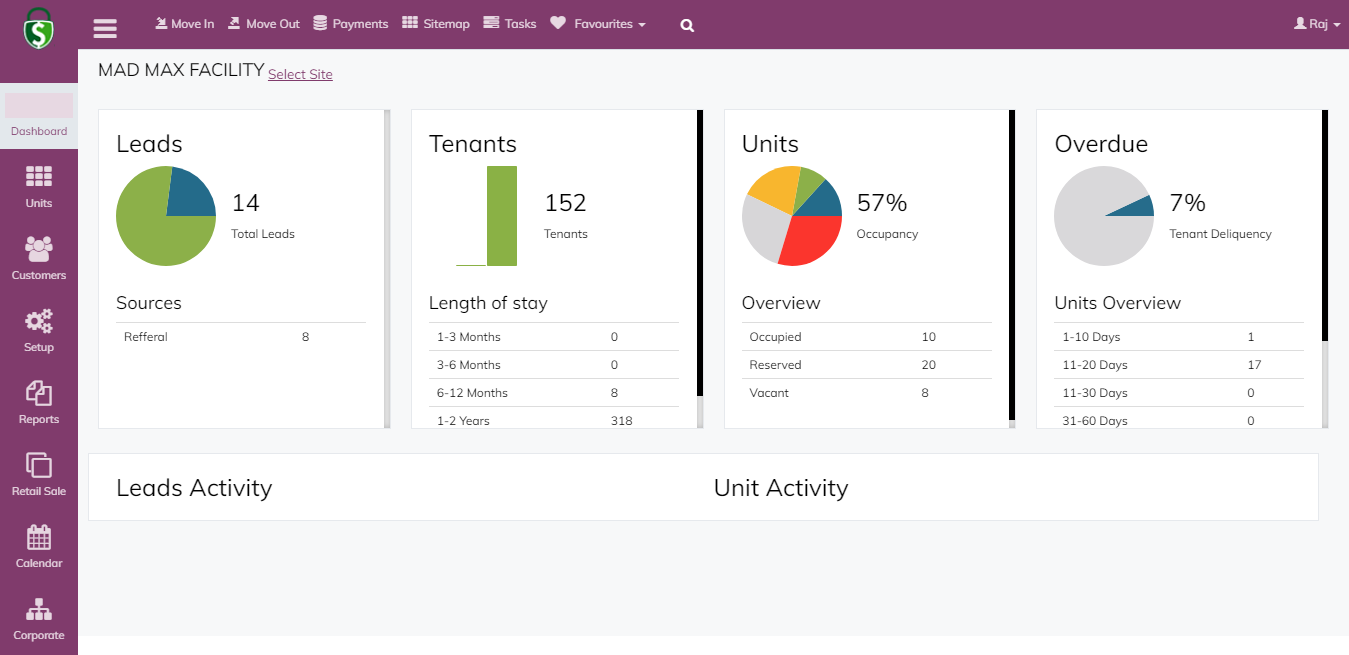Viewport: 1349px width, 655px height.
Task: Click the Sources subheading
Action: click(149, 303)
